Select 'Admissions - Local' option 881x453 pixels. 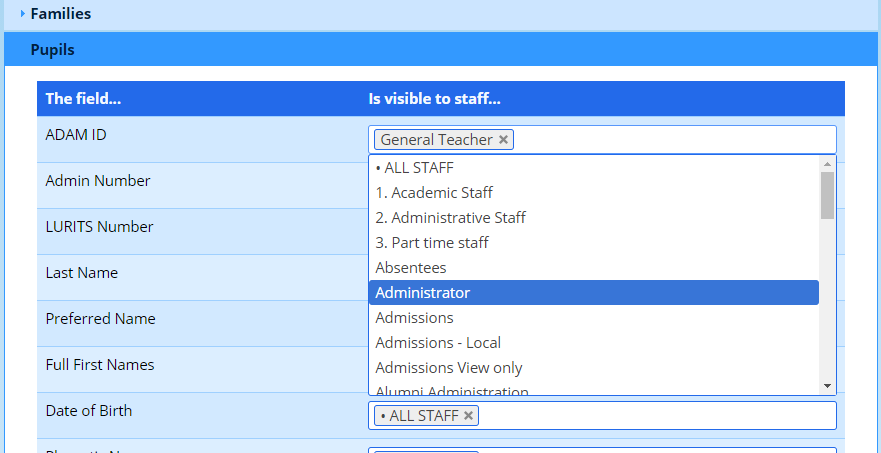click(x=438, y=343)
